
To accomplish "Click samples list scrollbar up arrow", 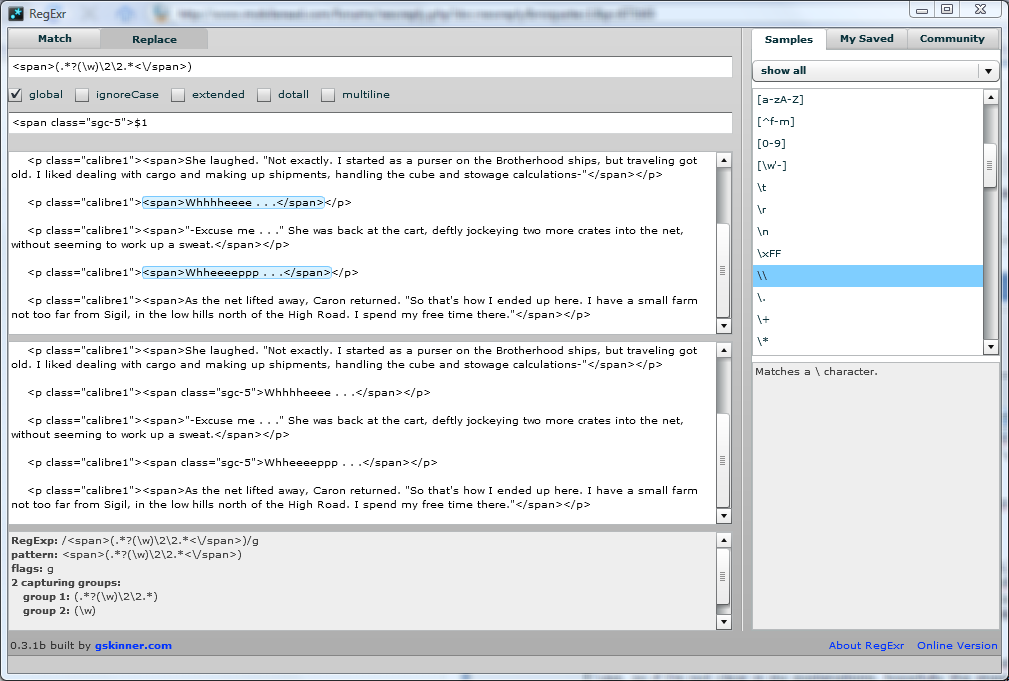I will click(x=990, y=97).
